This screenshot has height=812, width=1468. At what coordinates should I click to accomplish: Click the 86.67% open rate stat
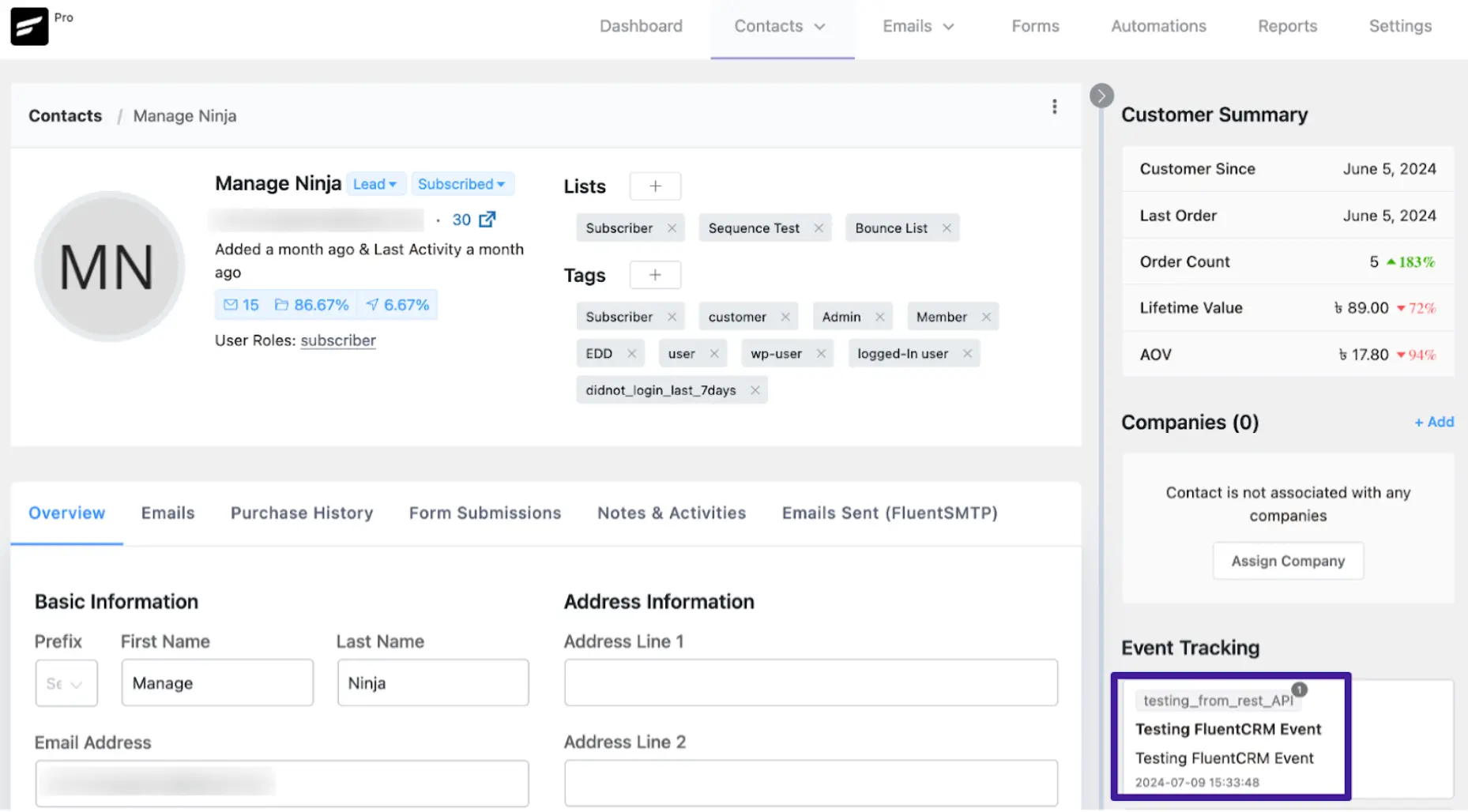[x=311, y=305]
